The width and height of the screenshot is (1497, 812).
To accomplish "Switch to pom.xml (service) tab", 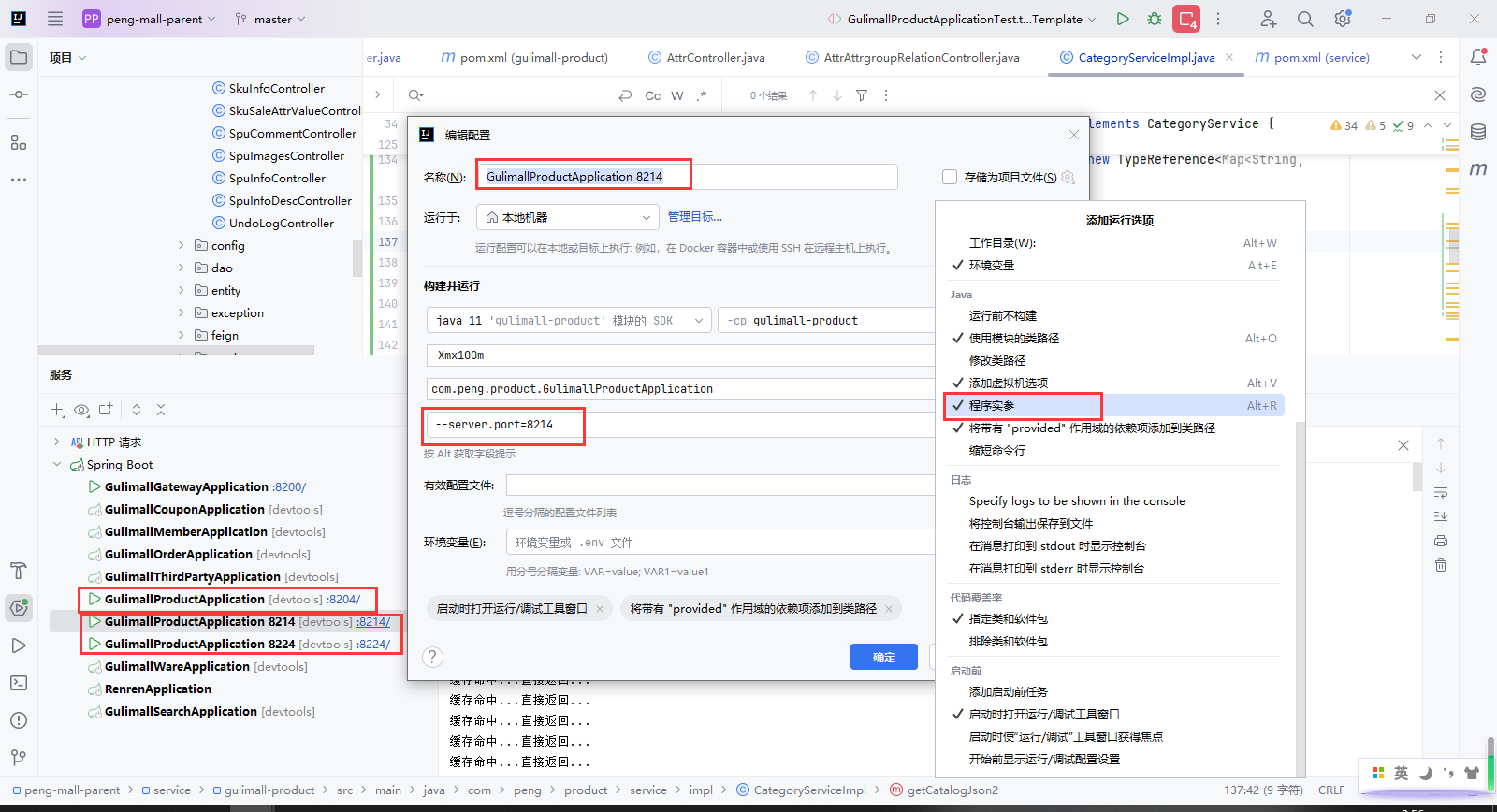I will point(1312,57).
